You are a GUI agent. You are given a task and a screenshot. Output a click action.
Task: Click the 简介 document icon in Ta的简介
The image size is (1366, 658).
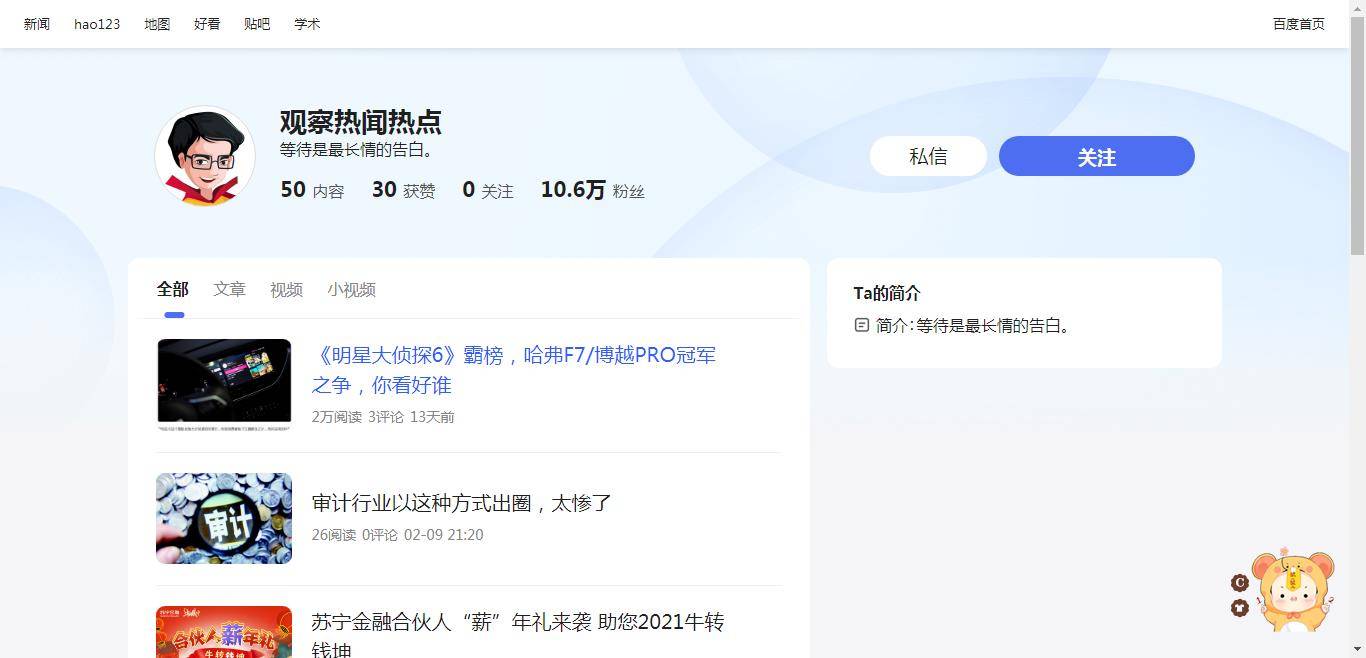pos(862,325)
